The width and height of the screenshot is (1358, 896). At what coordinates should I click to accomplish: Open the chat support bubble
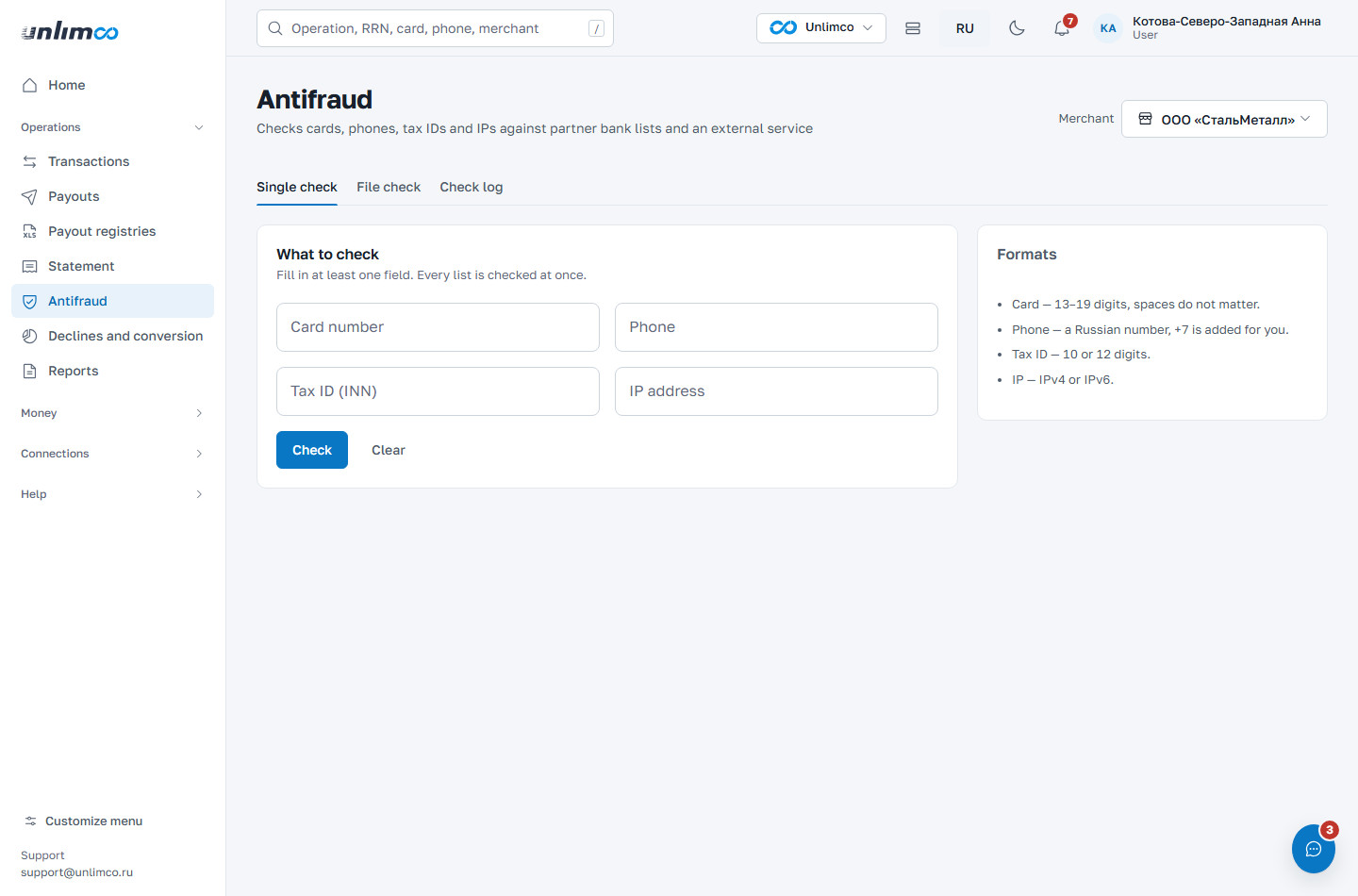click(1313, 849)
